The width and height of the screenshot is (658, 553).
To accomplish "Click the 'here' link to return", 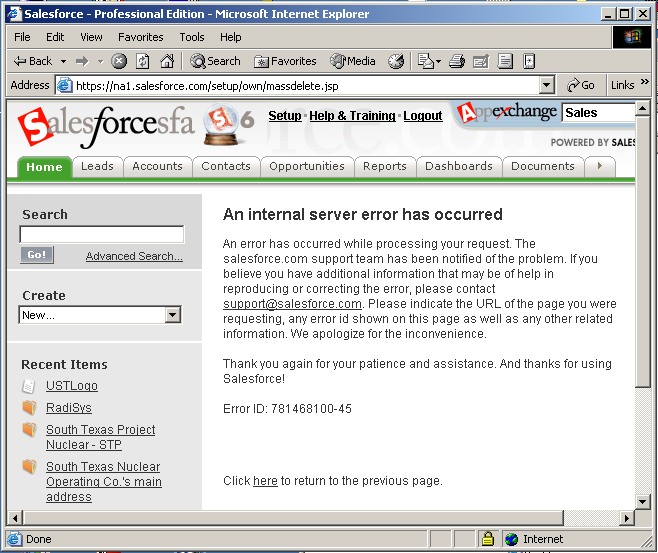I will tap(265, 481).
